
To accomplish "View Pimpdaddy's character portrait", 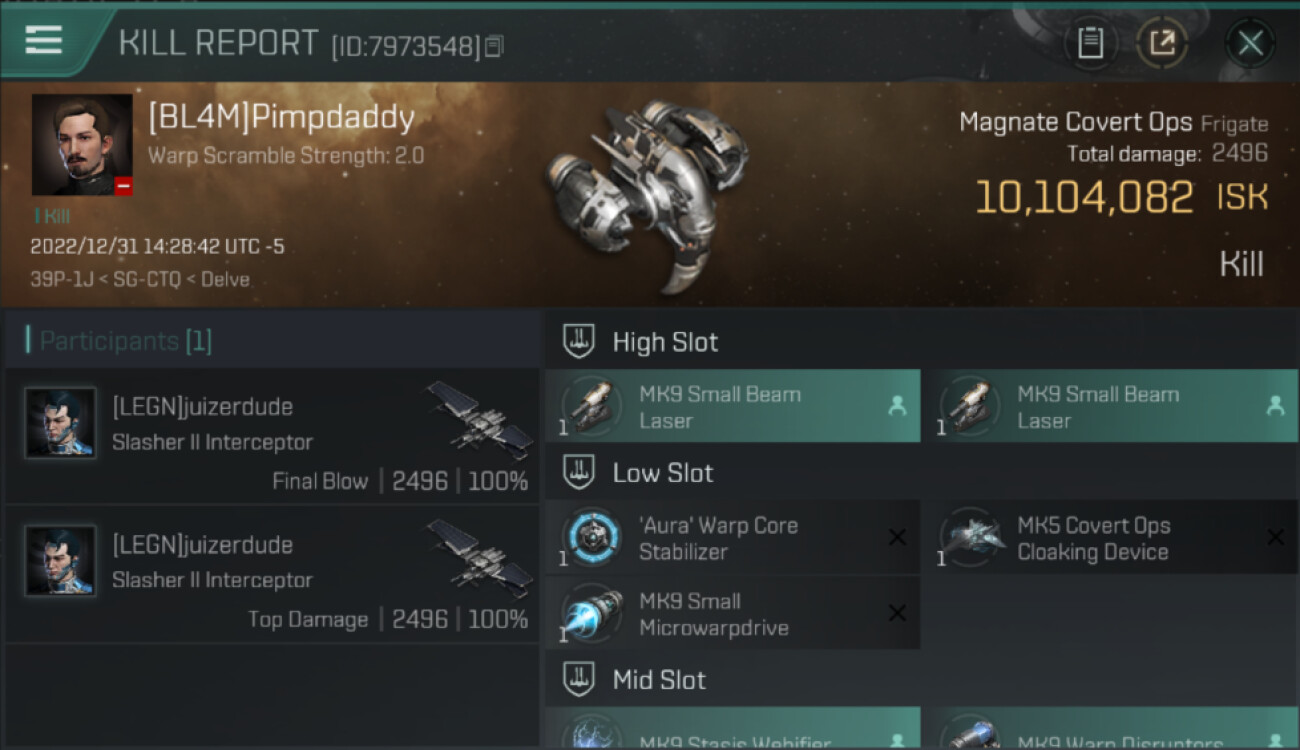I will click(x=81, y=144).
